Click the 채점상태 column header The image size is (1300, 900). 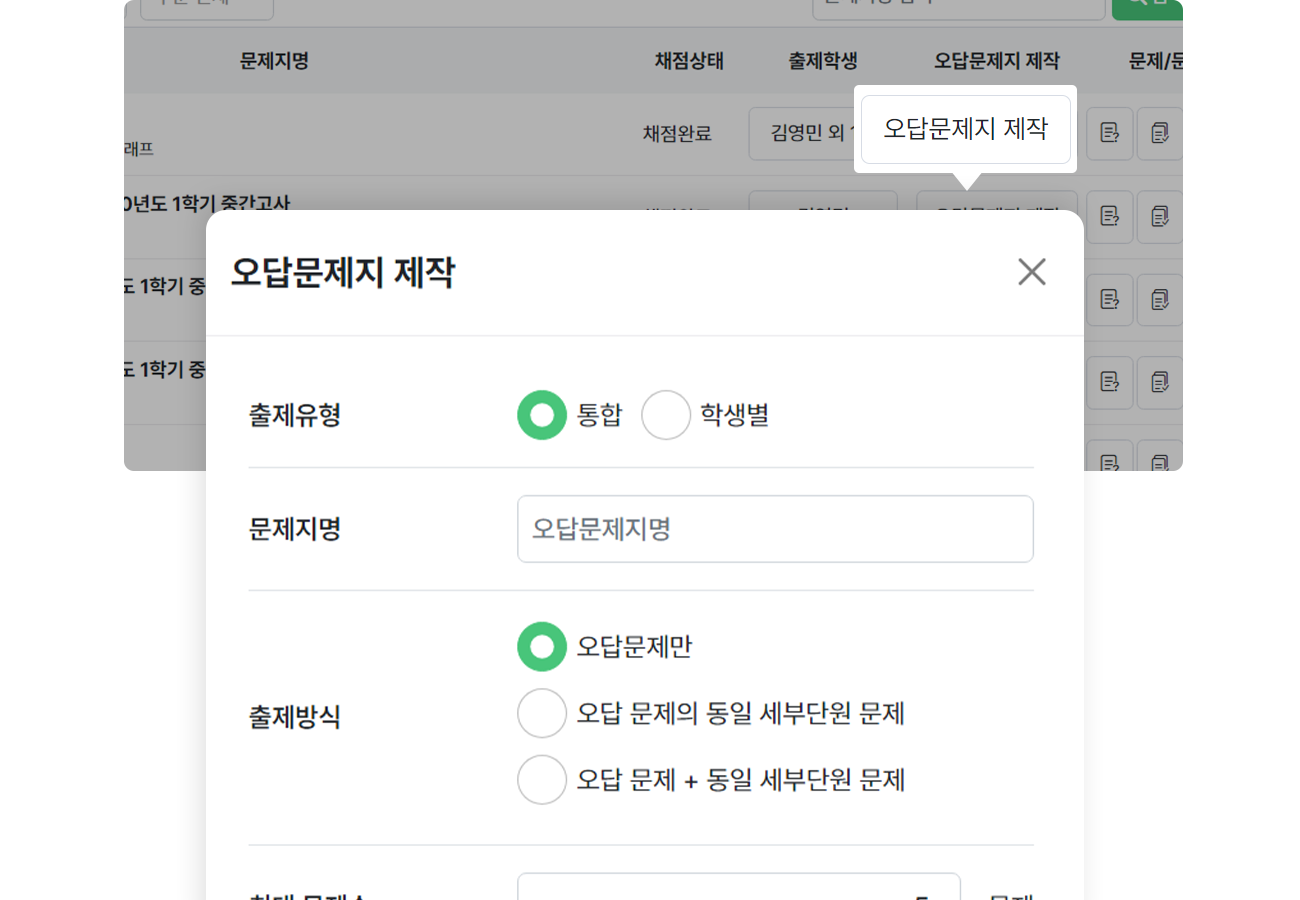(x=688, y=61)
